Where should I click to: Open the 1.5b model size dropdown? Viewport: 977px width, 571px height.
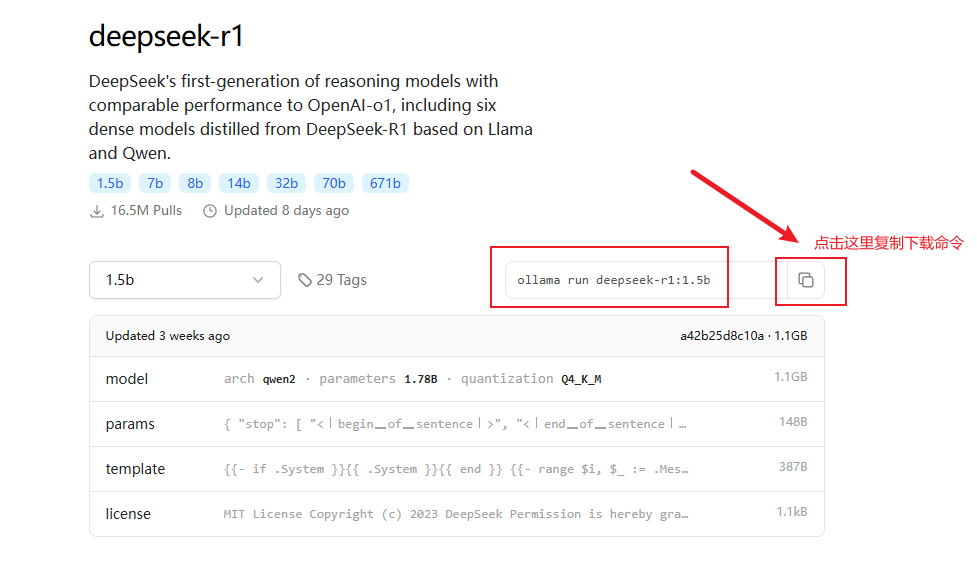185,280
